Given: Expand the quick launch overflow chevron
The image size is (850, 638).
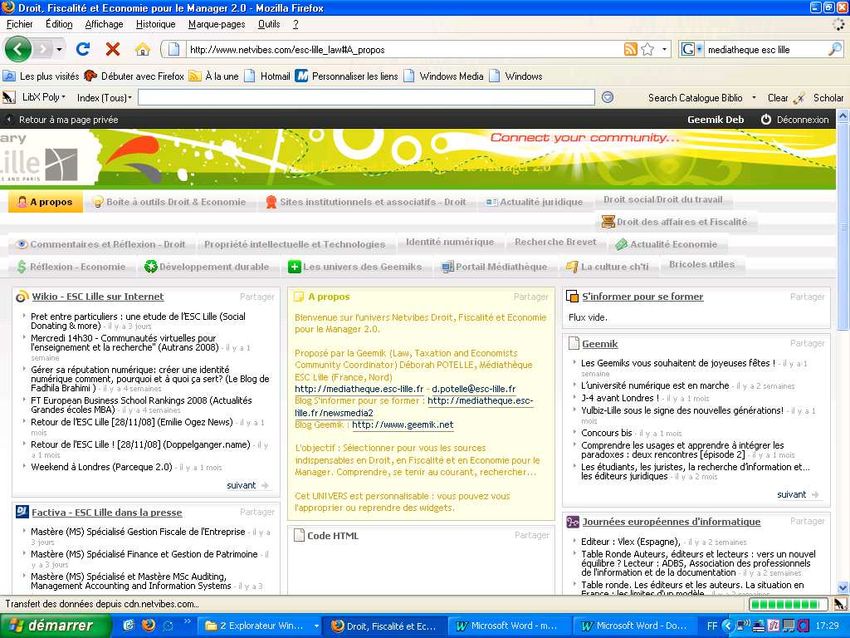Looking at the screenshot, I should click(x=187, y=621).
